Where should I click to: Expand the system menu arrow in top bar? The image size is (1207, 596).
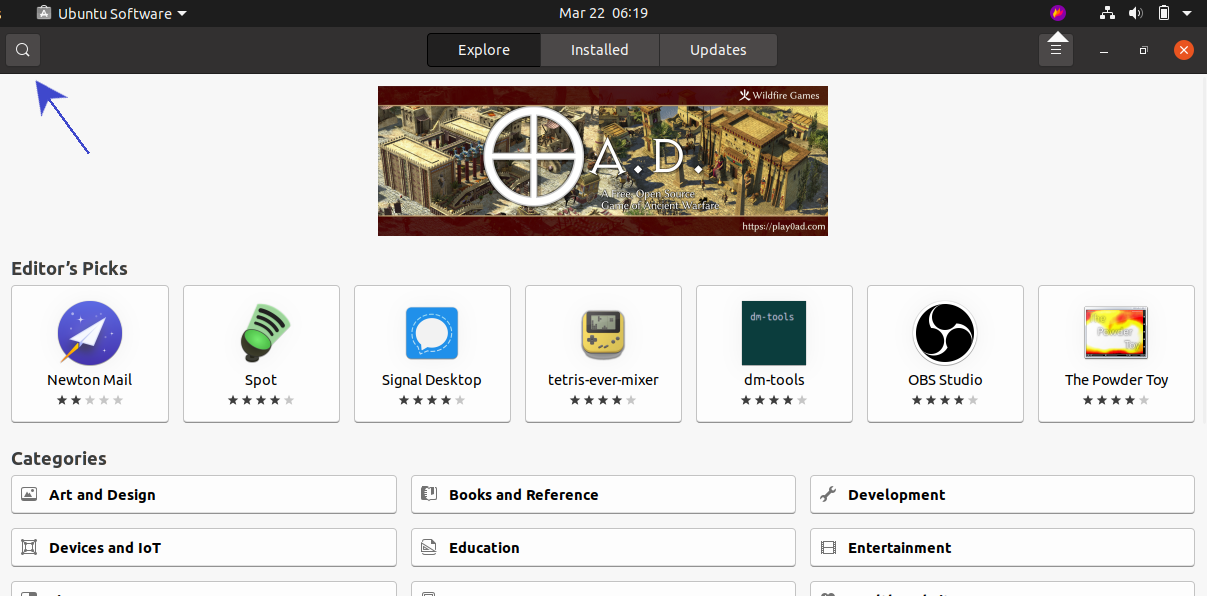click(x=1188, y=13)
